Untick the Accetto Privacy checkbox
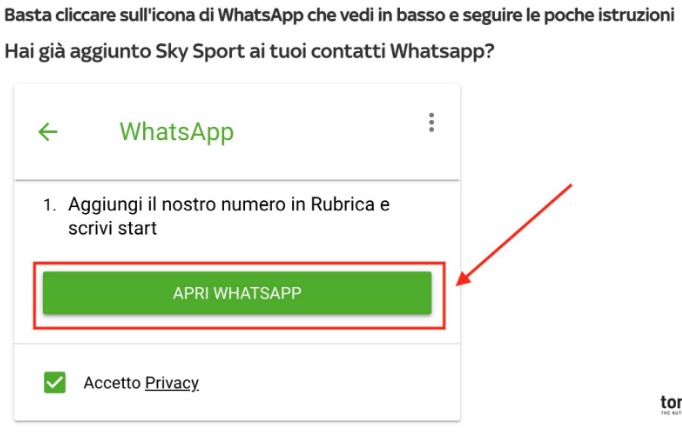 tap(55, 382)
